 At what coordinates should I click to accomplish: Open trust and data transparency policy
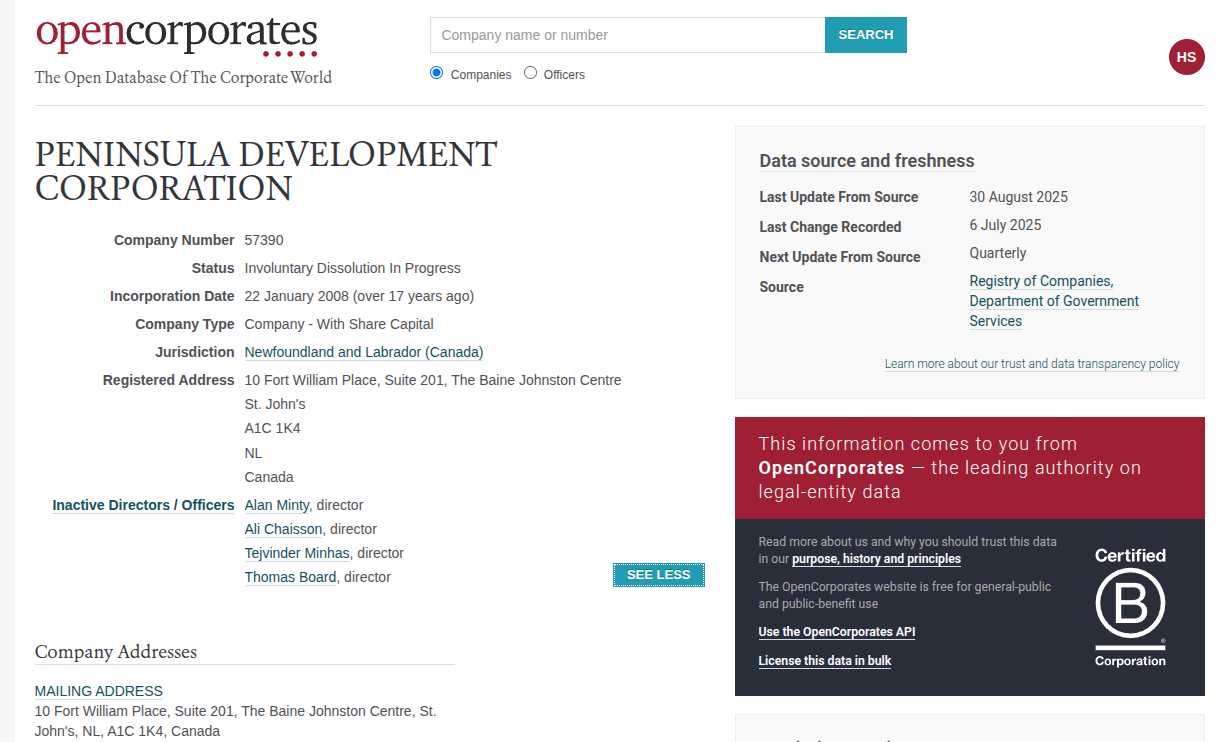(1031, 364)
